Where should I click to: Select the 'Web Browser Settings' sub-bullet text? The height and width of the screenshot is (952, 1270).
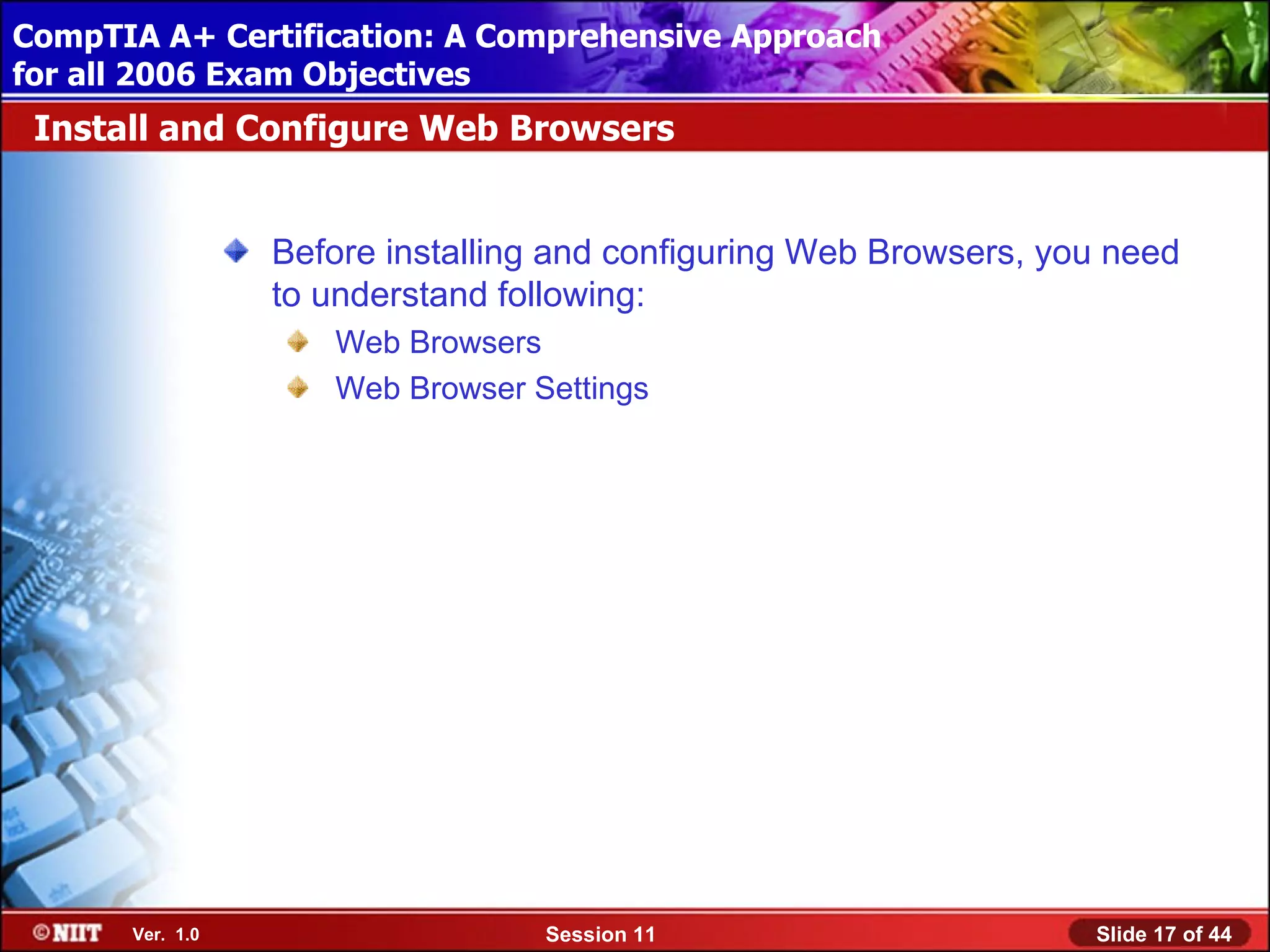(492, 389)
